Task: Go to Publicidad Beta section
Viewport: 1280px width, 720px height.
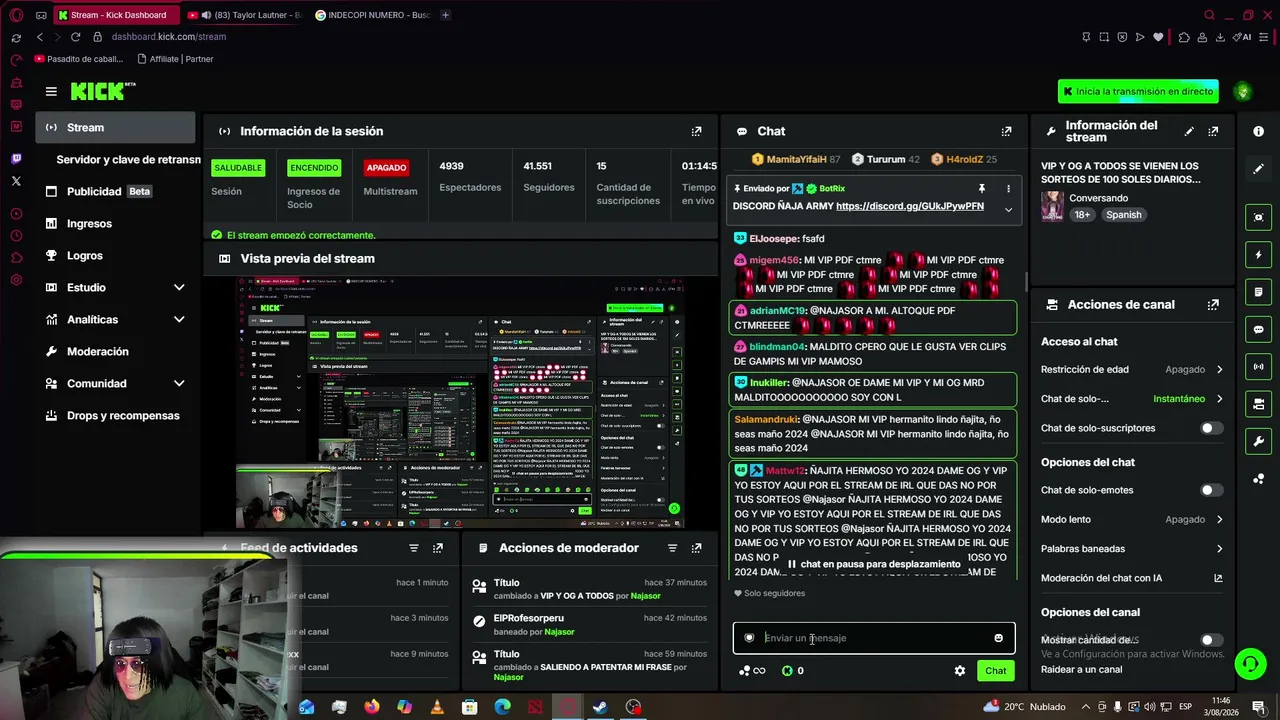Action: pyautogui.click(x=115, y=191)
